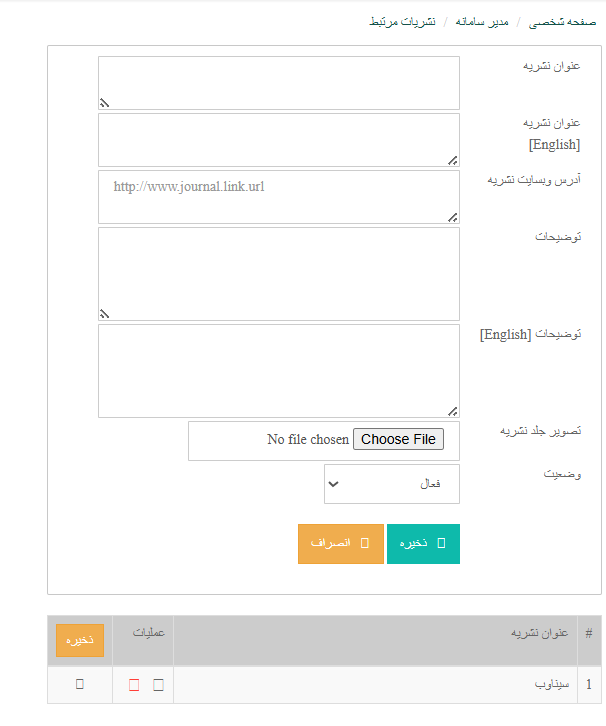Focus the عنوان نشریه [English] text field

pos(279,139)
